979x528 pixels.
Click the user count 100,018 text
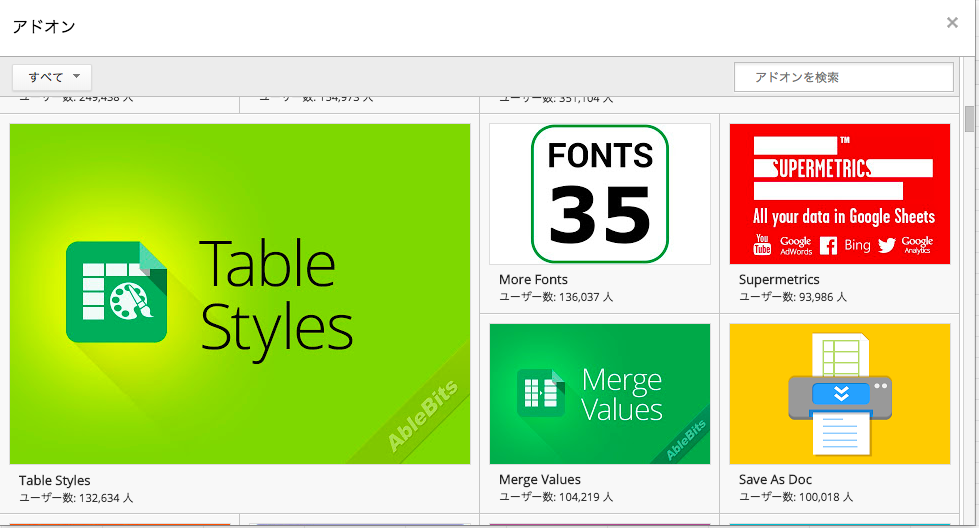pyautogui.click(x=795, y=497)
